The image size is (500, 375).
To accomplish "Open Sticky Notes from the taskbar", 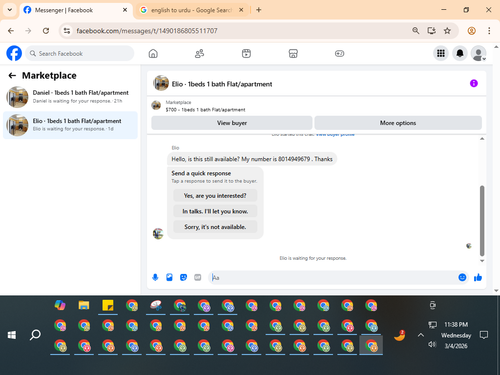I will coord(108,305).
